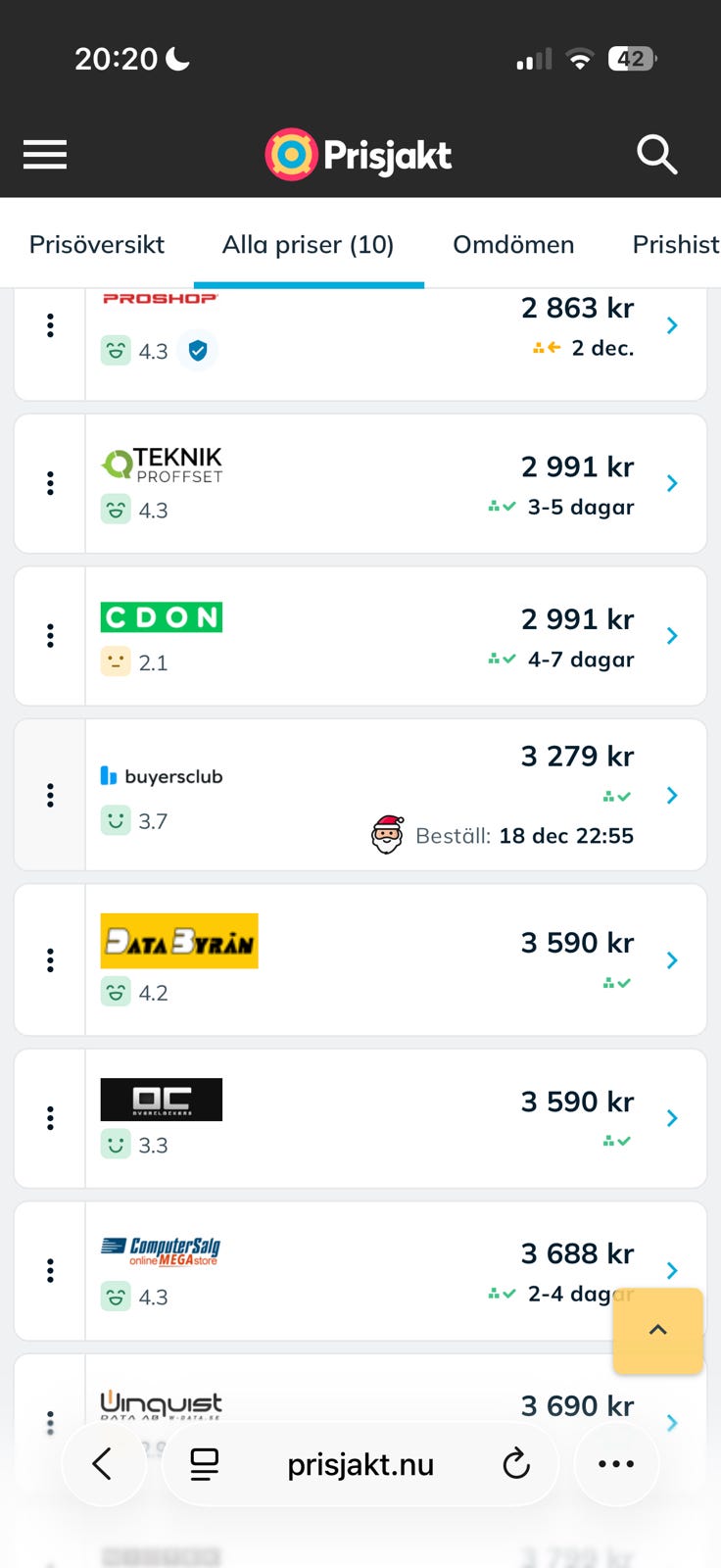
Task: Open options menu for CDON offer
Action: [50, 636]
